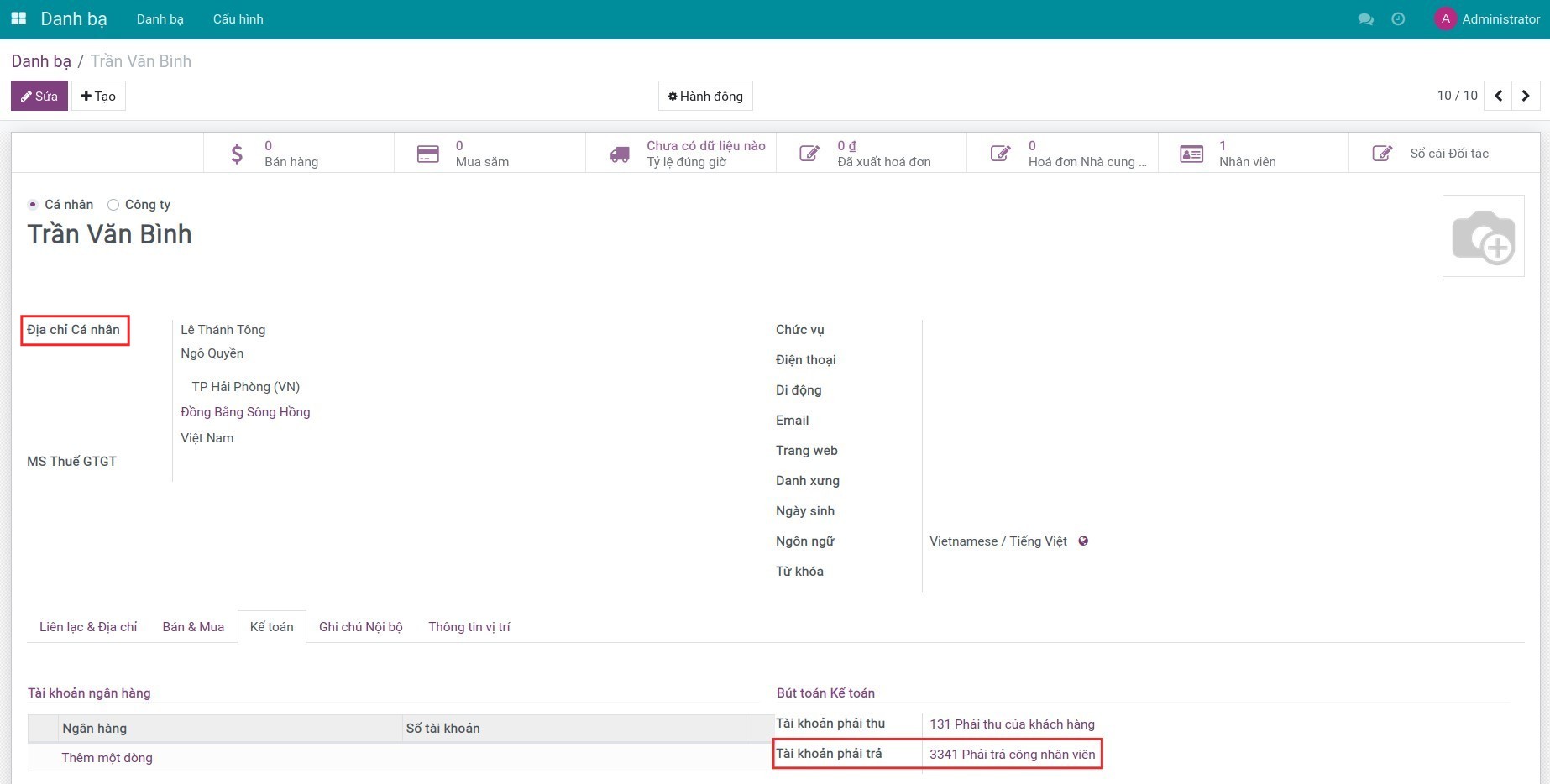Select the Công ty radio button
1550x784 pixels.
pos(113,205)
